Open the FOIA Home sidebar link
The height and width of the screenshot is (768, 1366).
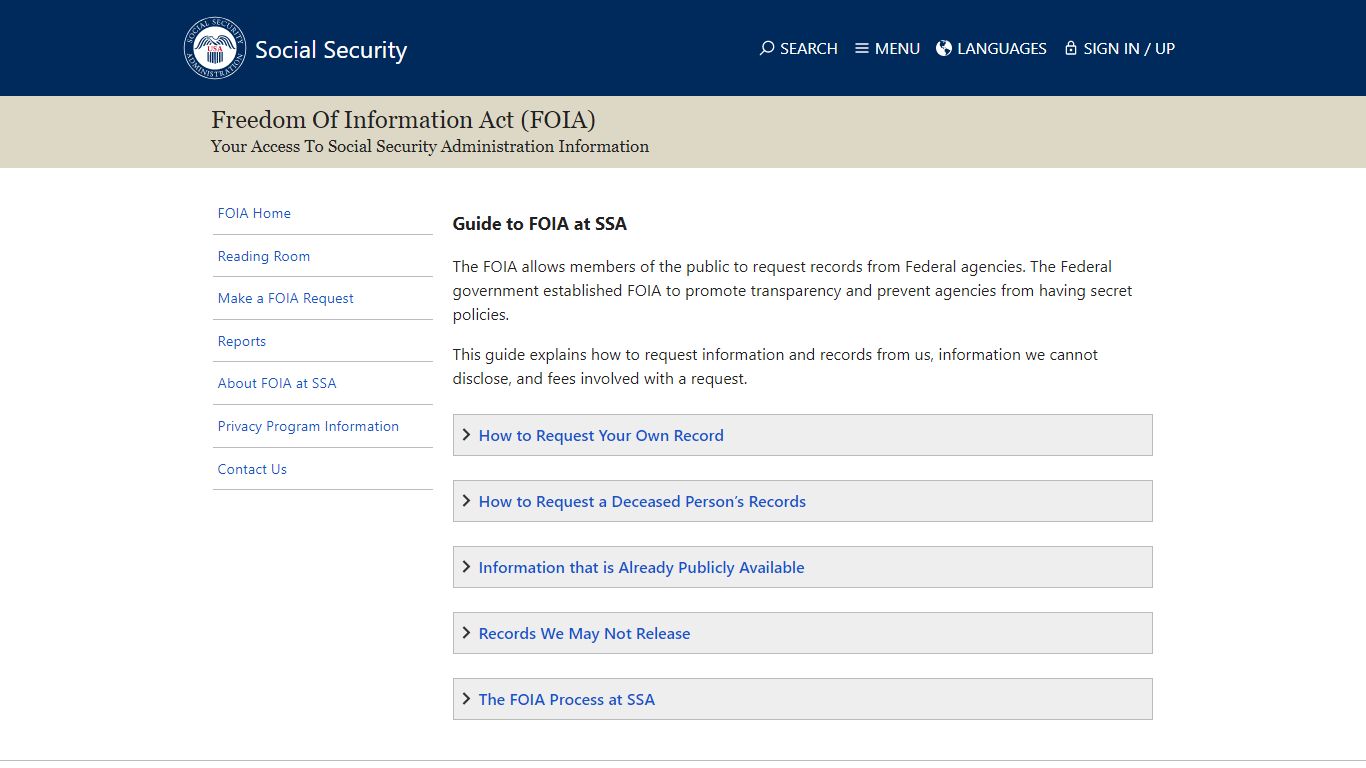(254, 213)
